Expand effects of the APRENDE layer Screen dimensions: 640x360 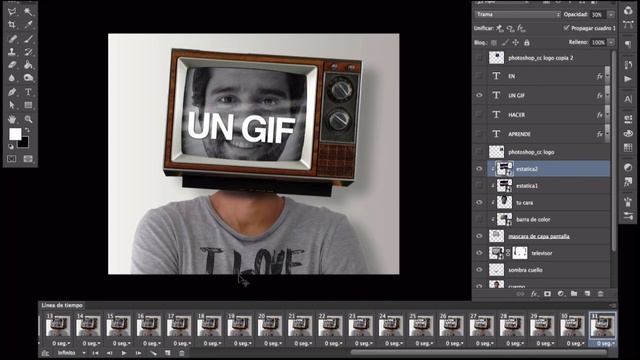[x=607, y=133]
